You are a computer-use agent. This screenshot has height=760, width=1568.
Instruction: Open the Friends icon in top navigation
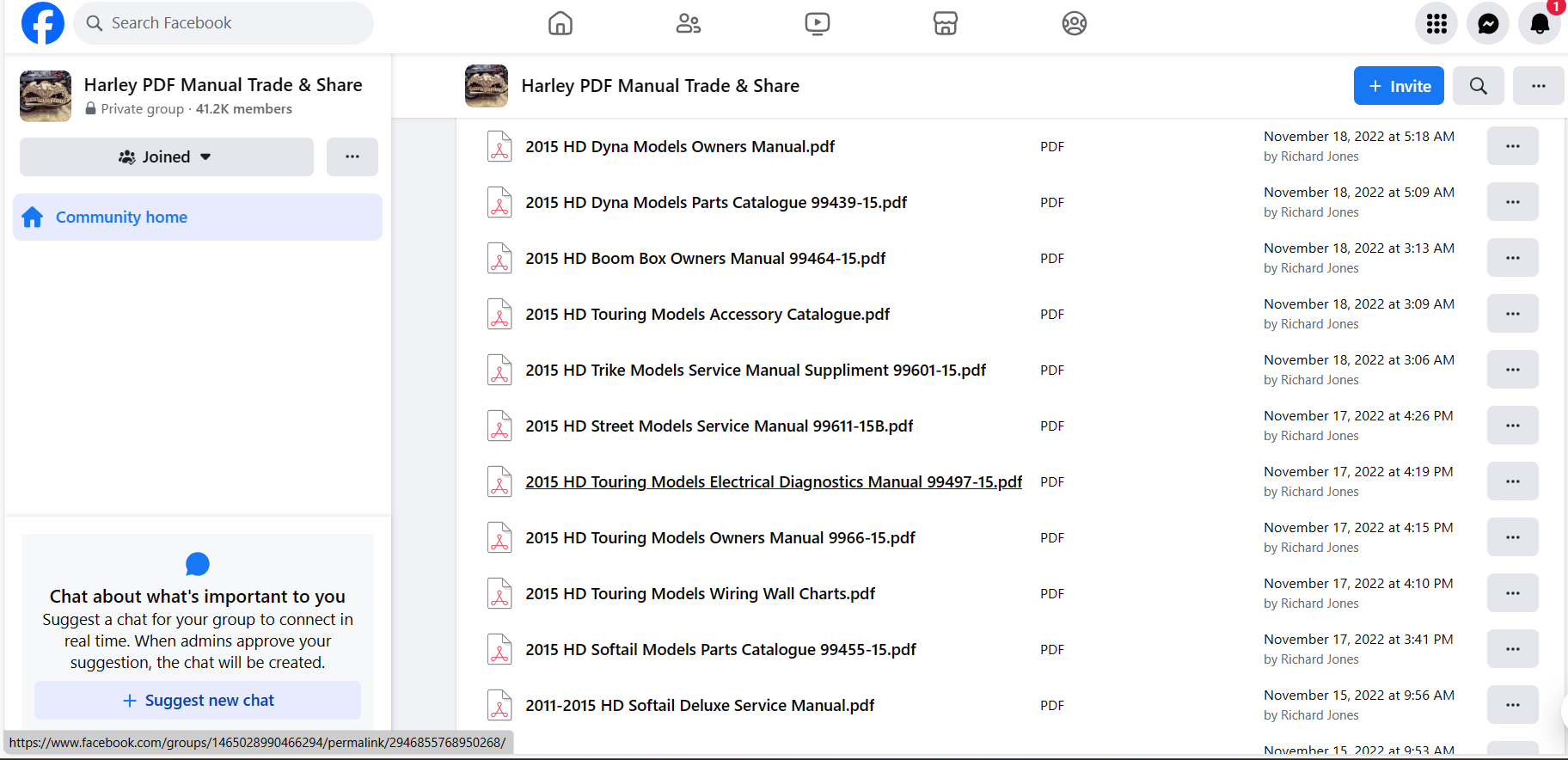pyautogui.click(x=688, y=23)
